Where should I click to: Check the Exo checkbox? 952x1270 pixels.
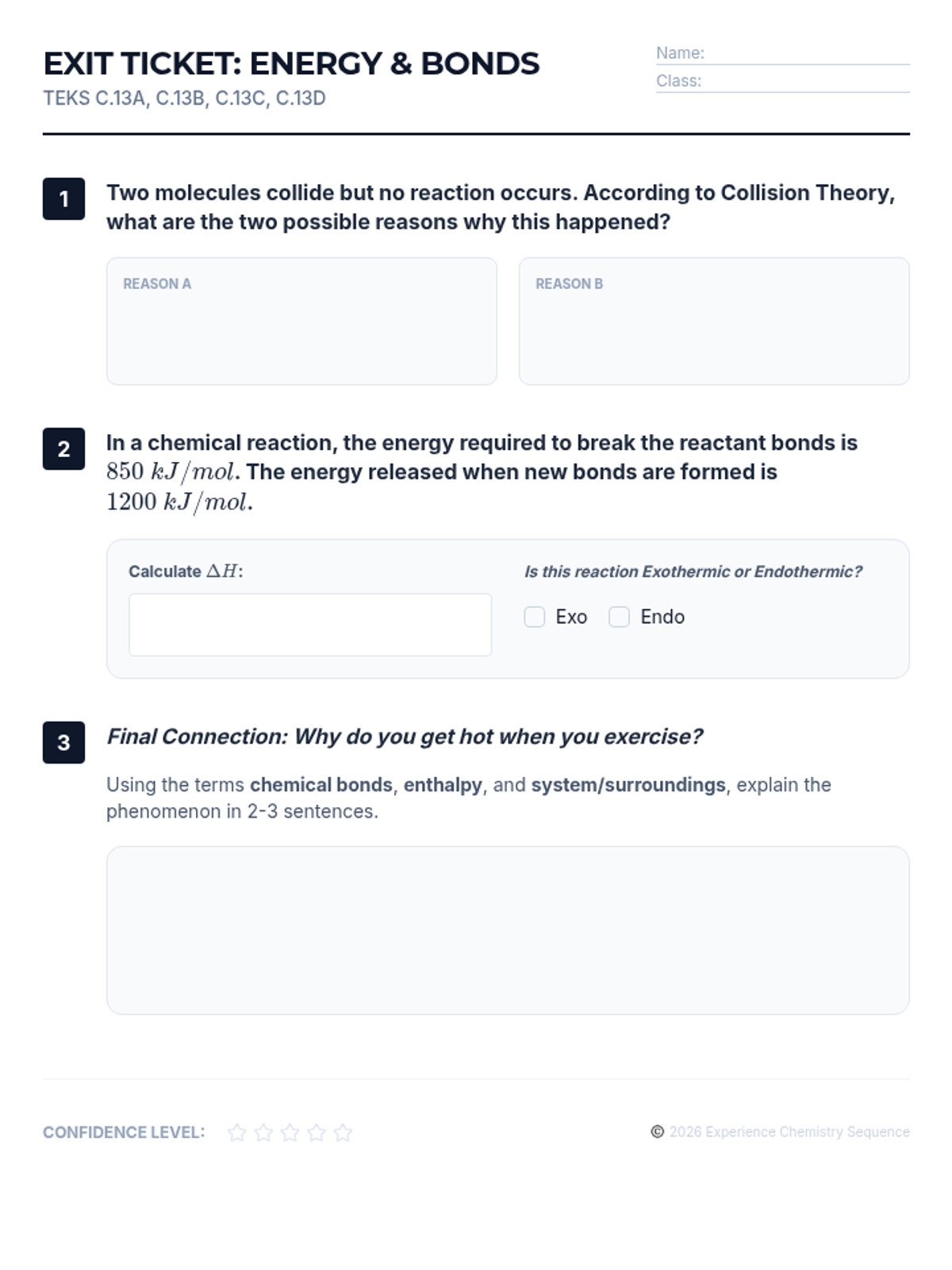tap(535, 617)
